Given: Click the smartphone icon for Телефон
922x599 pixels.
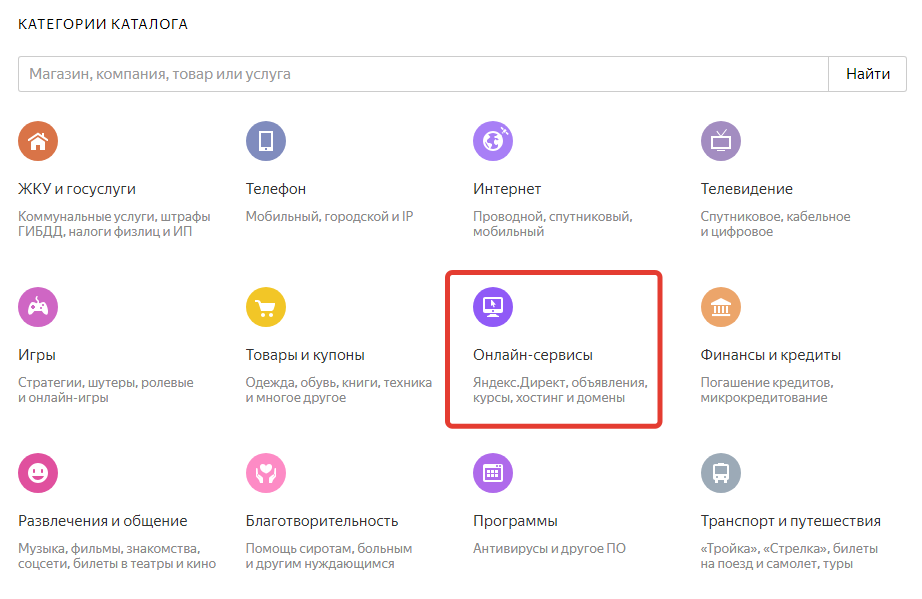Looking at the screenshot, I should pyautogui.click(x=265, y=141).
